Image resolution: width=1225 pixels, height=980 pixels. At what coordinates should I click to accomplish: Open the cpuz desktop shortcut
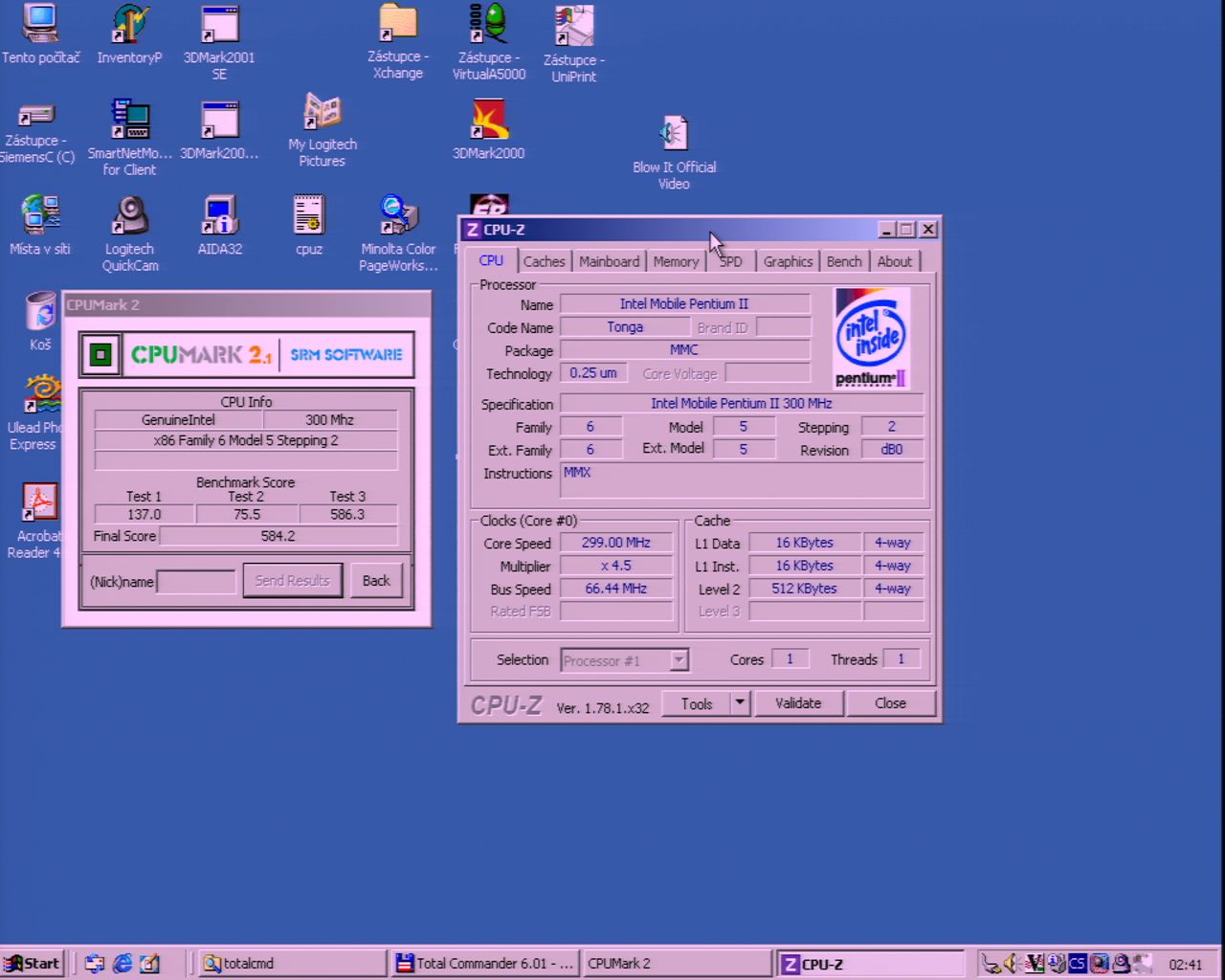308,216
